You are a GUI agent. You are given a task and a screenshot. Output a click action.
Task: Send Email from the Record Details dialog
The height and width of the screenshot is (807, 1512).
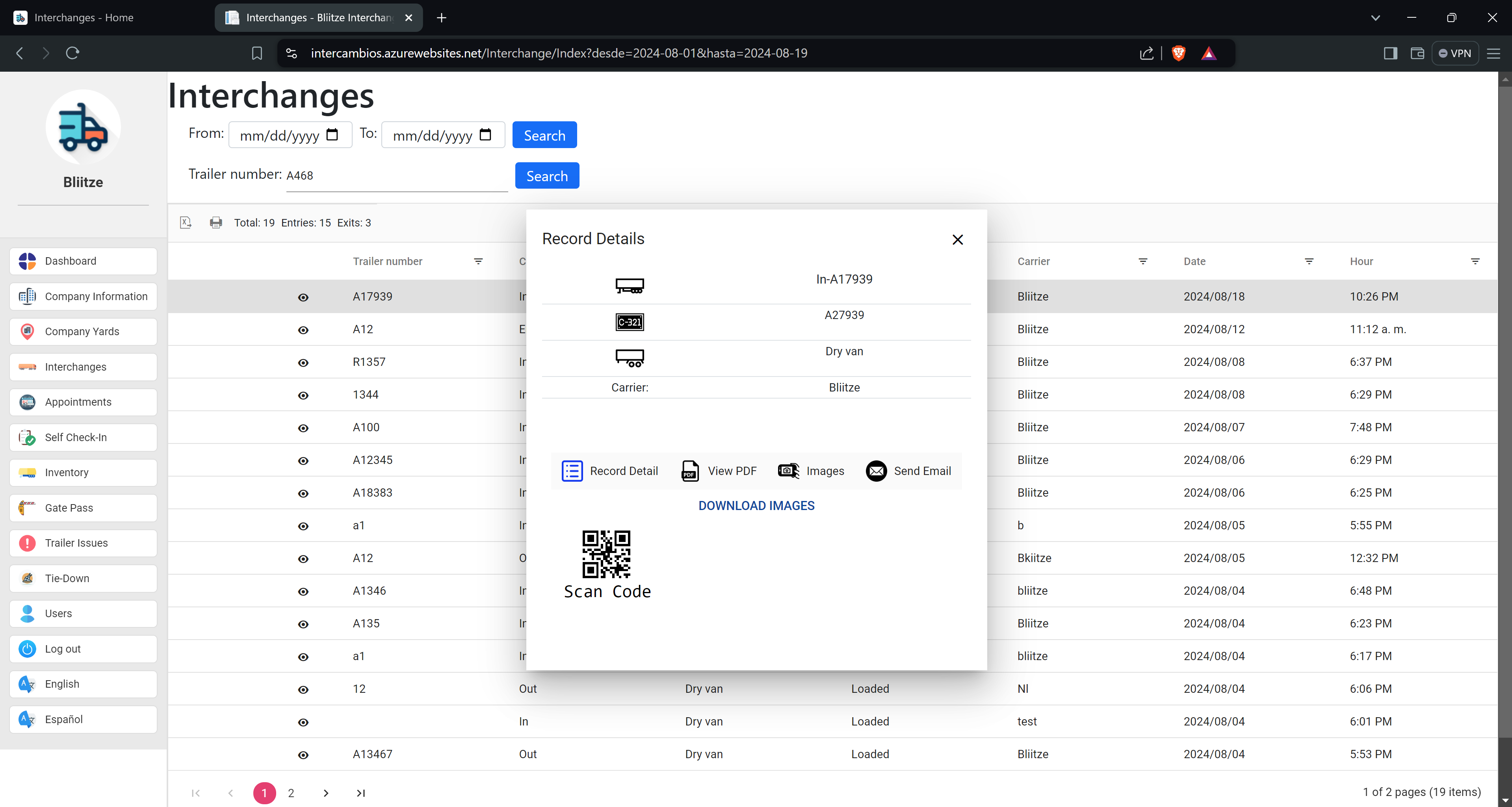(908, 471)
